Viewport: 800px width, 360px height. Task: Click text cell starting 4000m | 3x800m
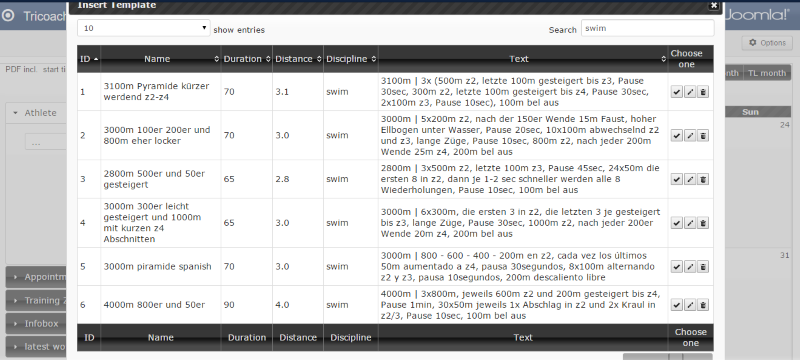pos(523,305)
